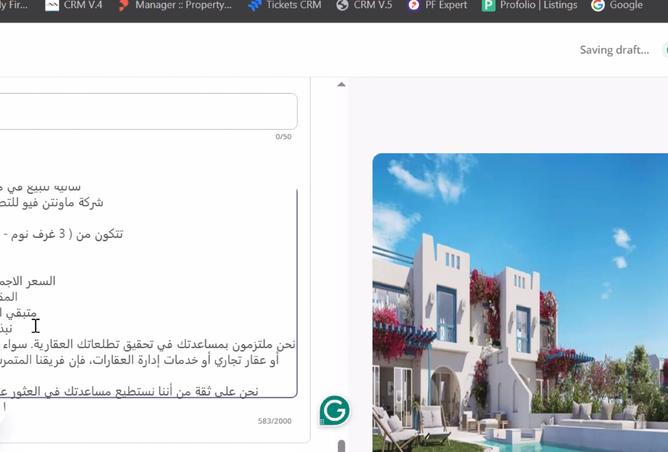Open the PF Expert bookmark
The image size is (668, 452).
coord(438,5)
